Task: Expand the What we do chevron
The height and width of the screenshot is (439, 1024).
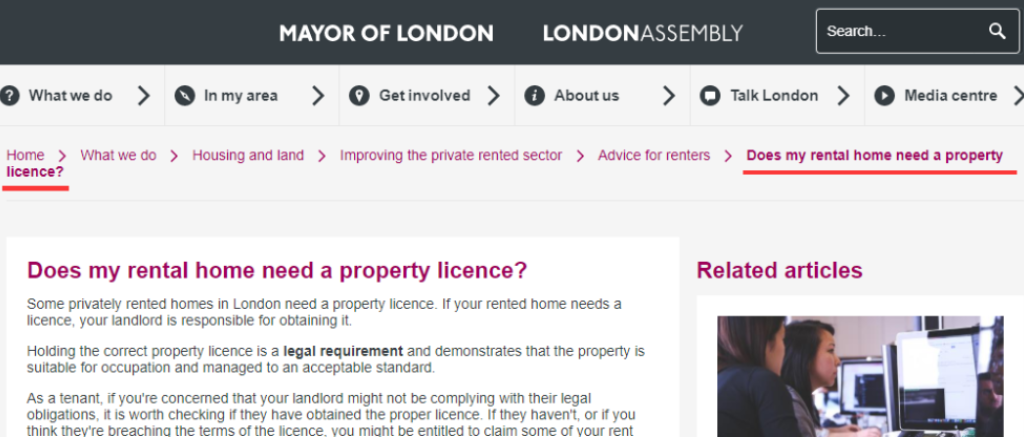Action: coord(144,96)
